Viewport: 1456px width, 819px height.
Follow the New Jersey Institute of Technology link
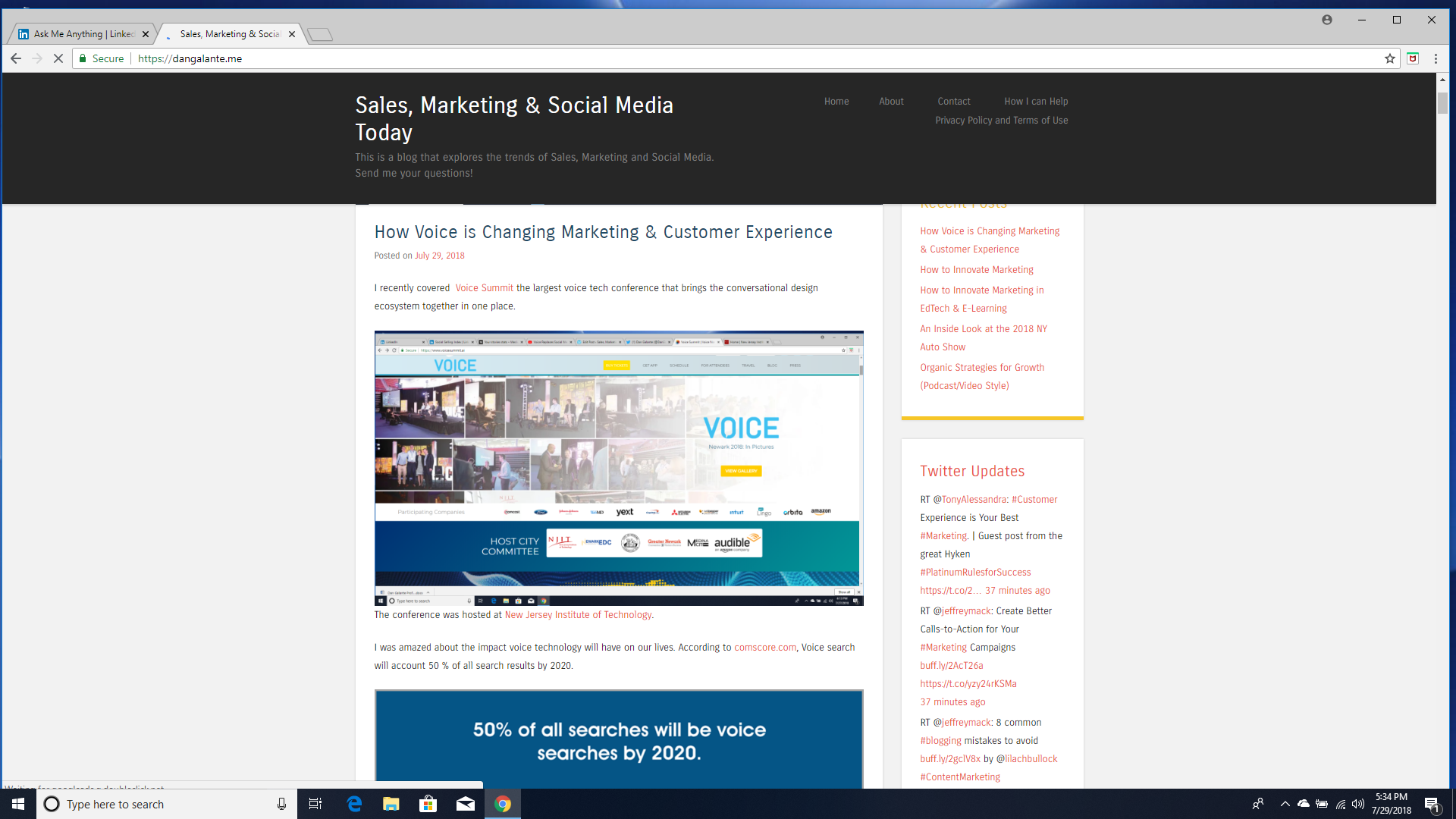pos(578,615)
